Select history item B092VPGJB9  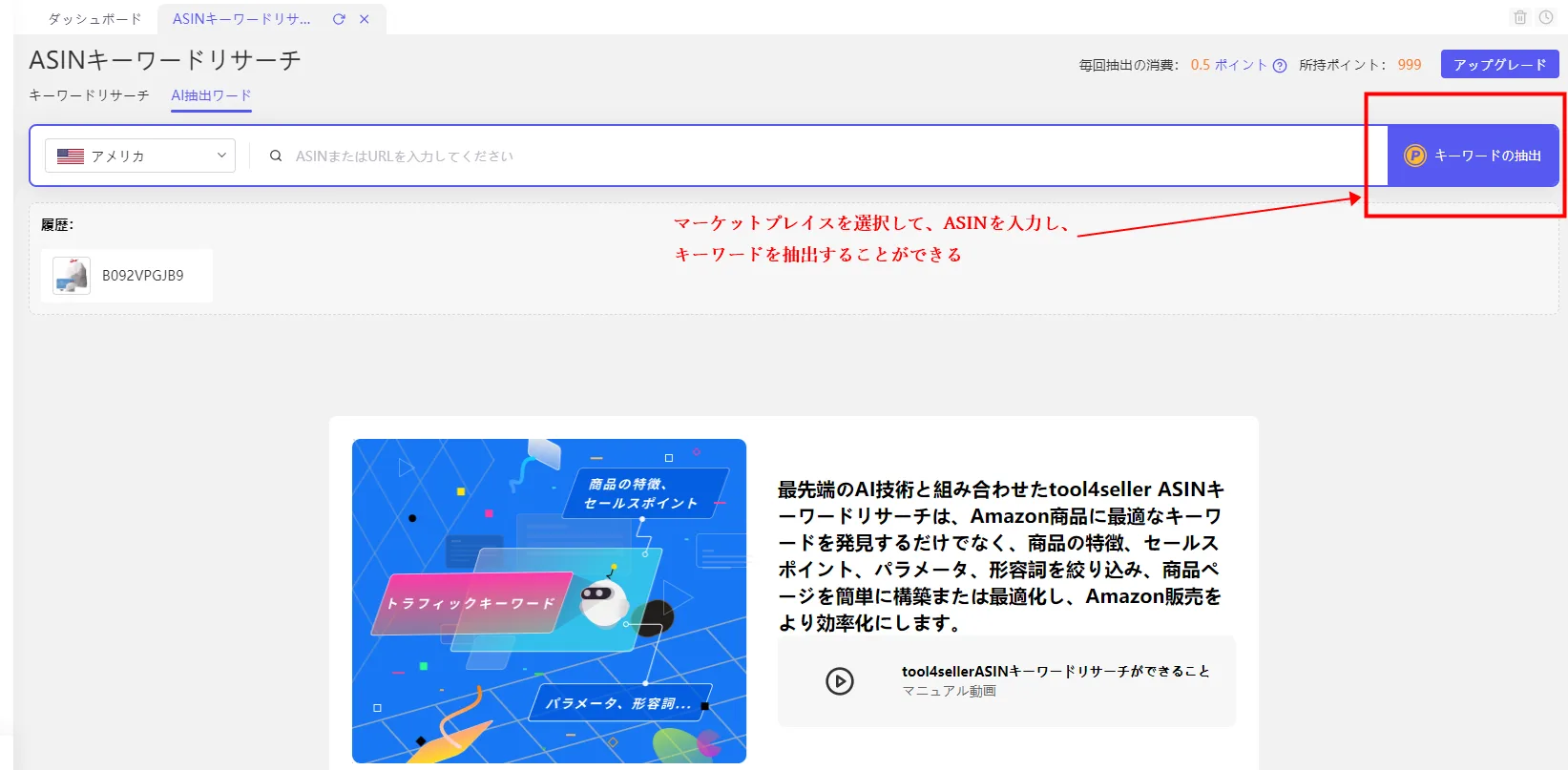tap(127, 276)
